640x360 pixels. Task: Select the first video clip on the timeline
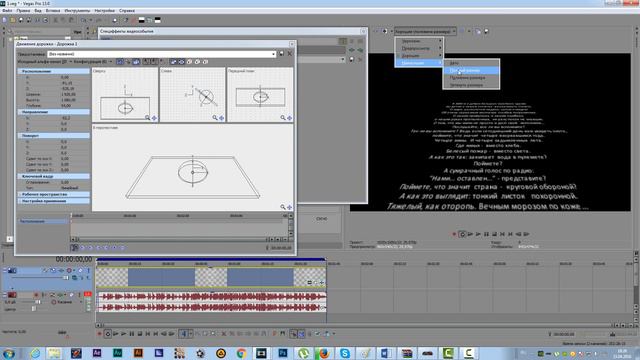[x=161, y=277]
